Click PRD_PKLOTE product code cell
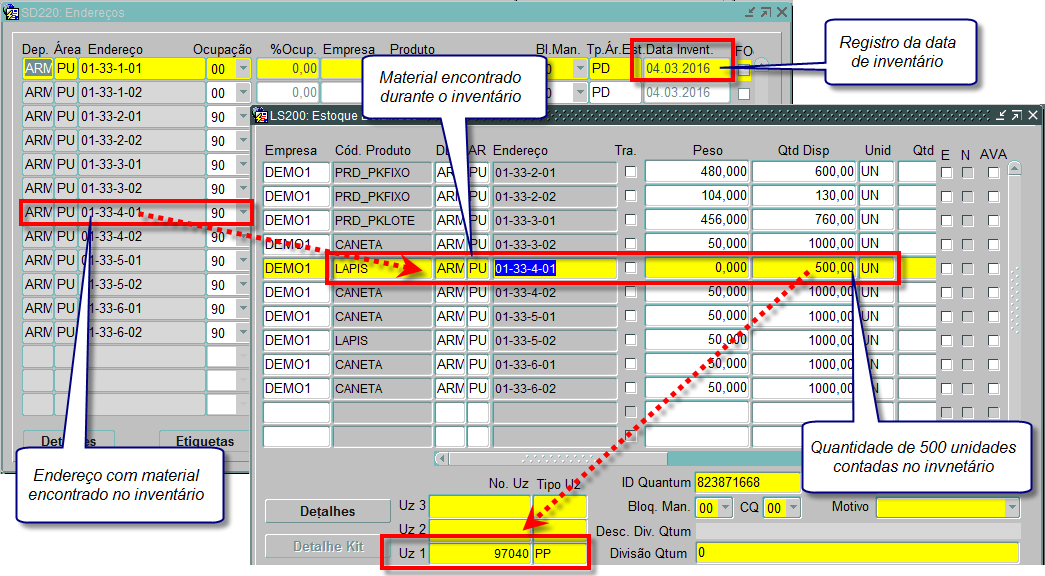The height and width of the screenshot is (576, 1045). tap(383, 220)
